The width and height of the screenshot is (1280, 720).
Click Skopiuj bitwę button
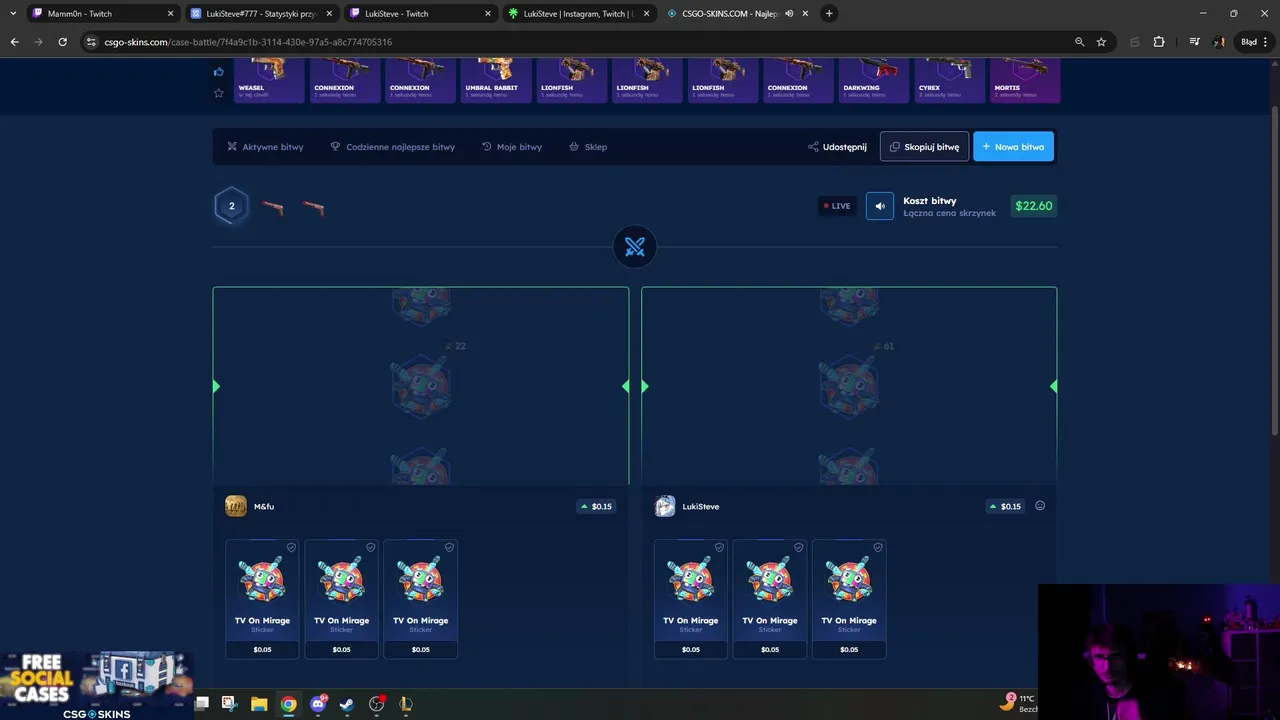pos(924,147)
